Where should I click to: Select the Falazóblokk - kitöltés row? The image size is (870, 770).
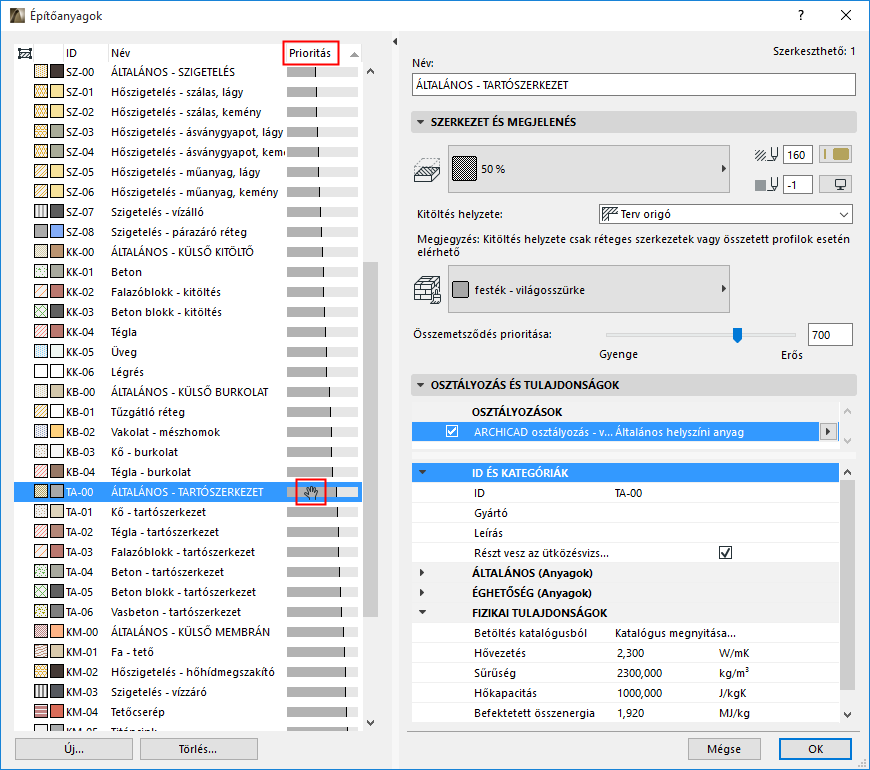point(188,292)
